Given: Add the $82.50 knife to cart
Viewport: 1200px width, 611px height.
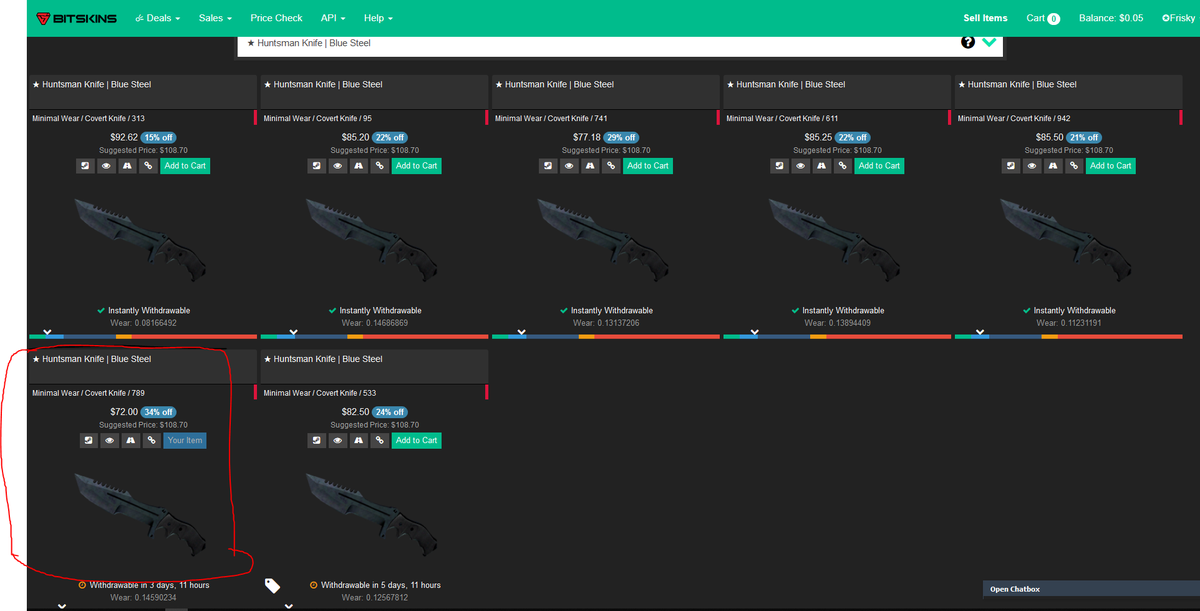Looking at the screenshot, I should [x=416, y=440].
